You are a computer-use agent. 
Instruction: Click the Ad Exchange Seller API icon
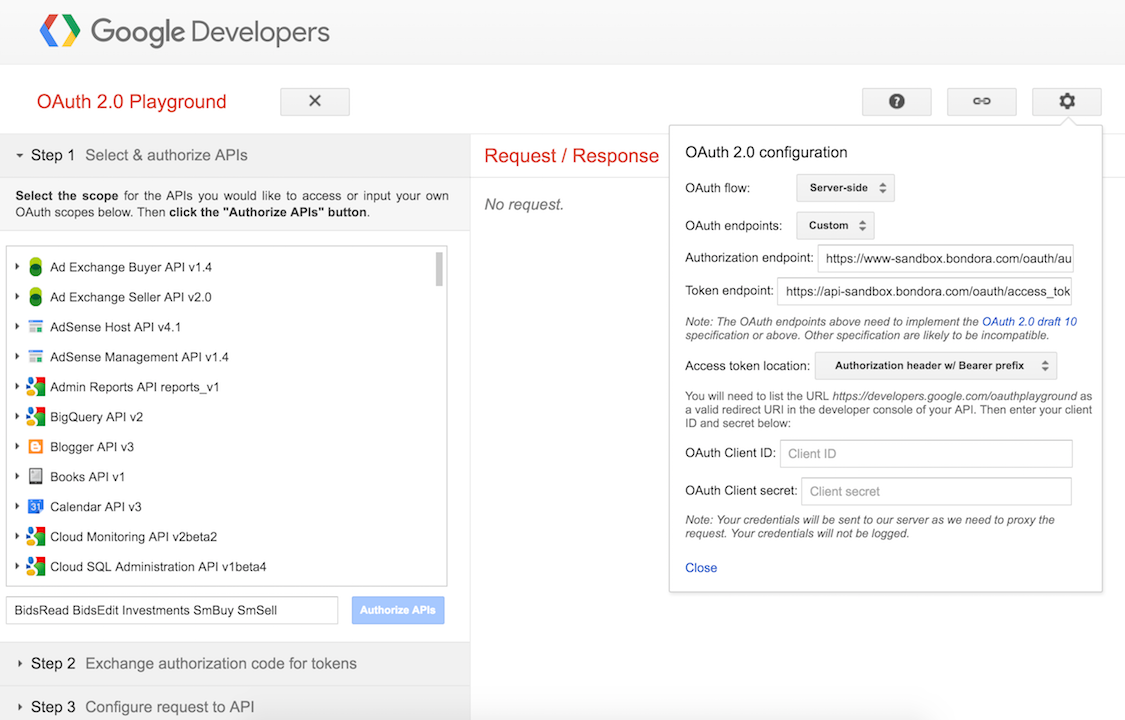coord(35,297)
